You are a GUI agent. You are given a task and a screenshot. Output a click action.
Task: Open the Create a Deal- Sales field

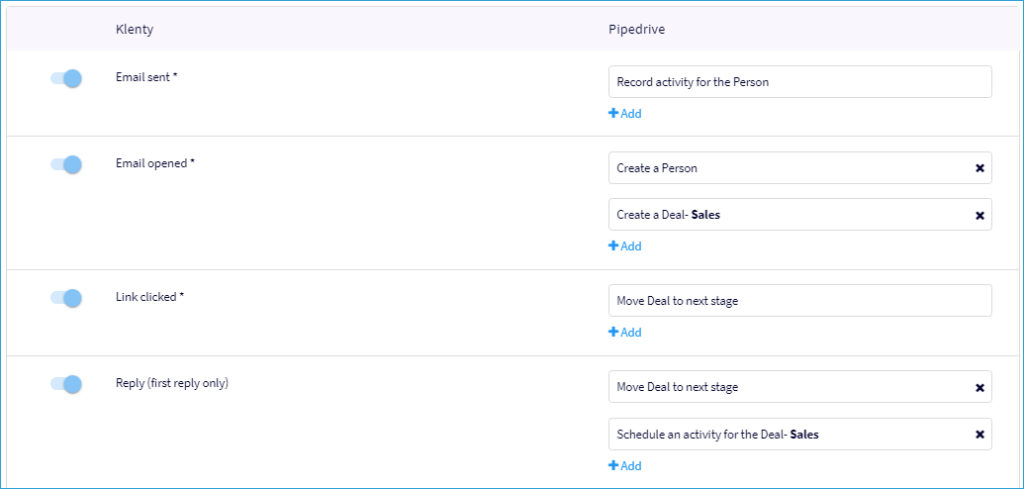[x=800, y=214]
